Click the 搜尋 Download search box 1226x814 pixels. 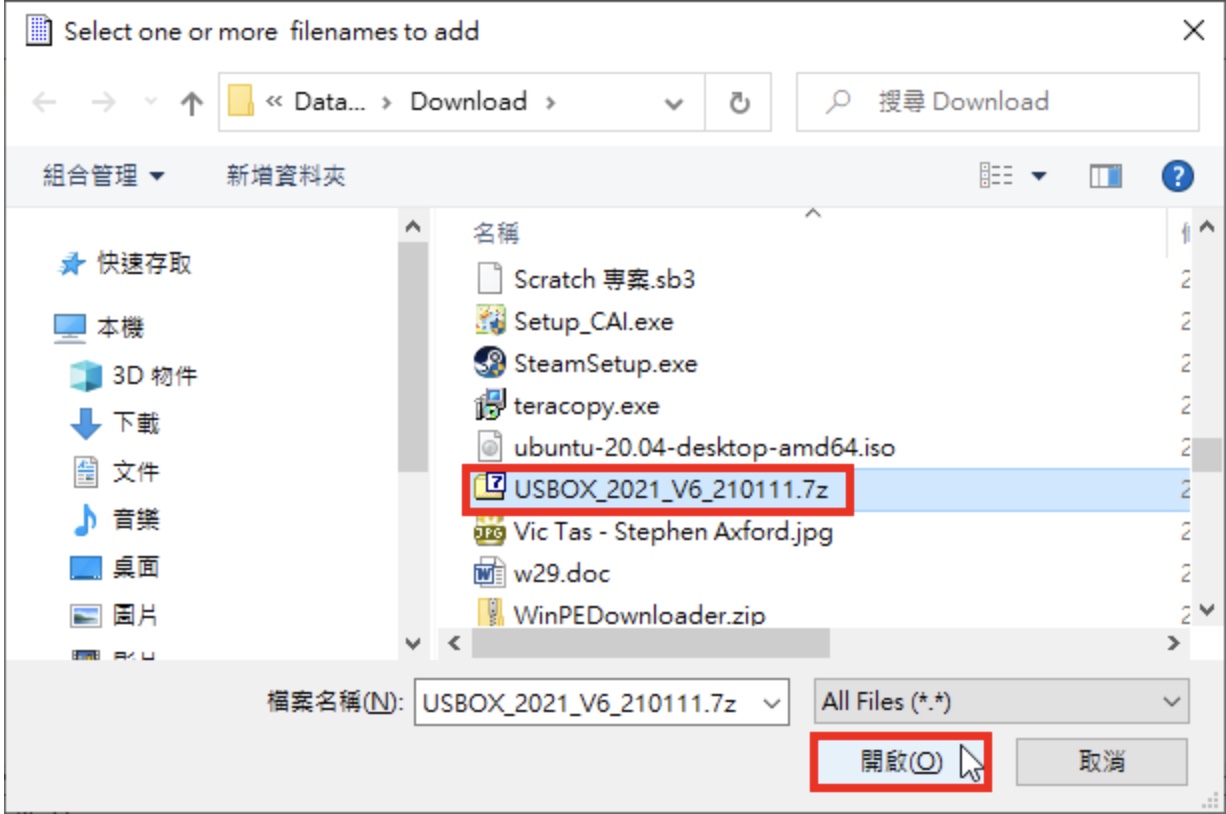(x=997, y=102)
